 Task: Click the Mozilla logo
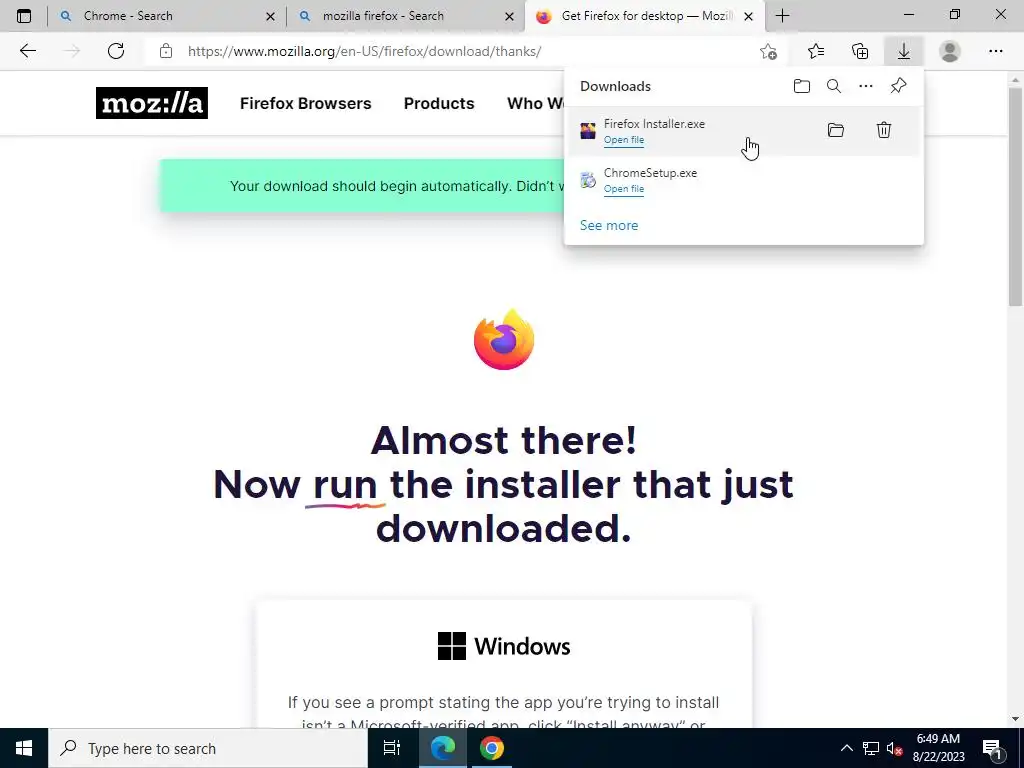[x=152, y=103]
